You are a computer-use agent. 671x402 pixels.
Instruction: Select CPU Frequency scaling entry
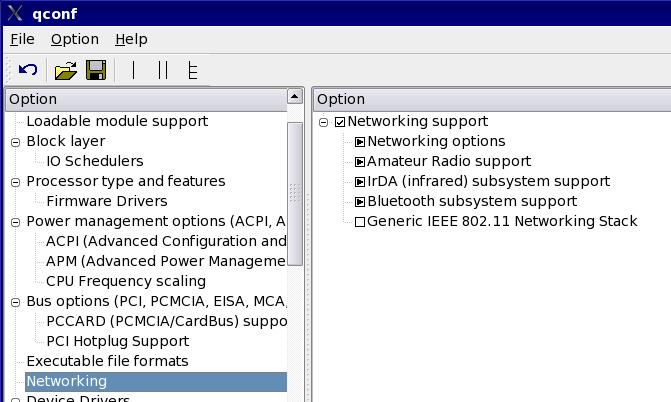[x=126, y=281]
